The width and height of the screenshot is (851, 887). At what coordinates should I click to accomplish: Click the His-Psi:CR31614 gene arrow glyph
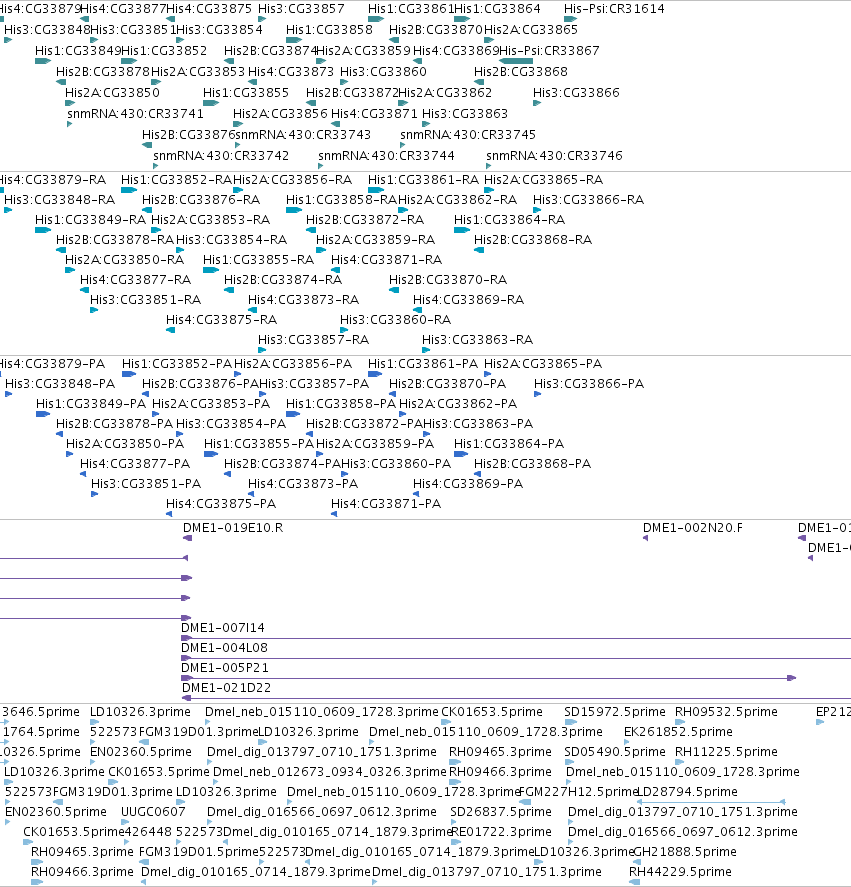tap(571, 19)
